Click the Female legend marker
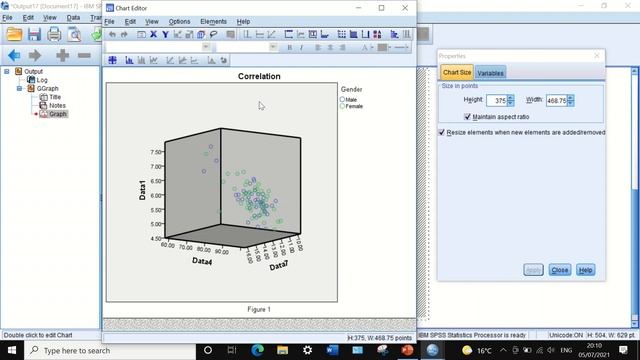The image size is (640, 360). point(342,106)
